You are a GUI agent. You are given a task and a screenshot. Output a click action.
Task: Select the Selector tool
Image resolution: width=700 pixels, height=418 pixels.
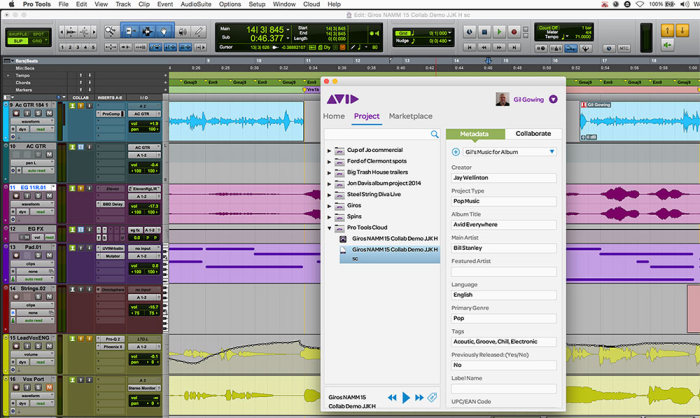click(x=147, y=31)
